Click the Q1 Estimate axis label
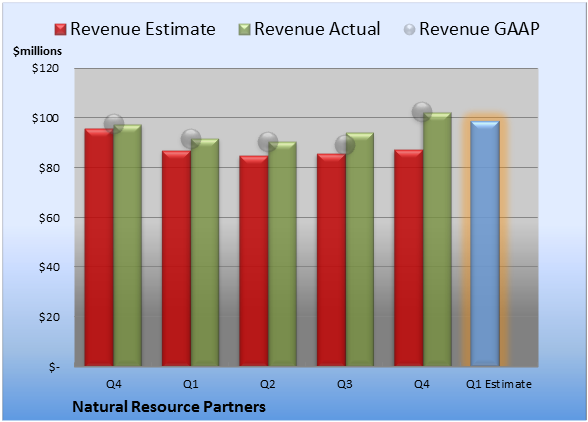 (499, 384)
